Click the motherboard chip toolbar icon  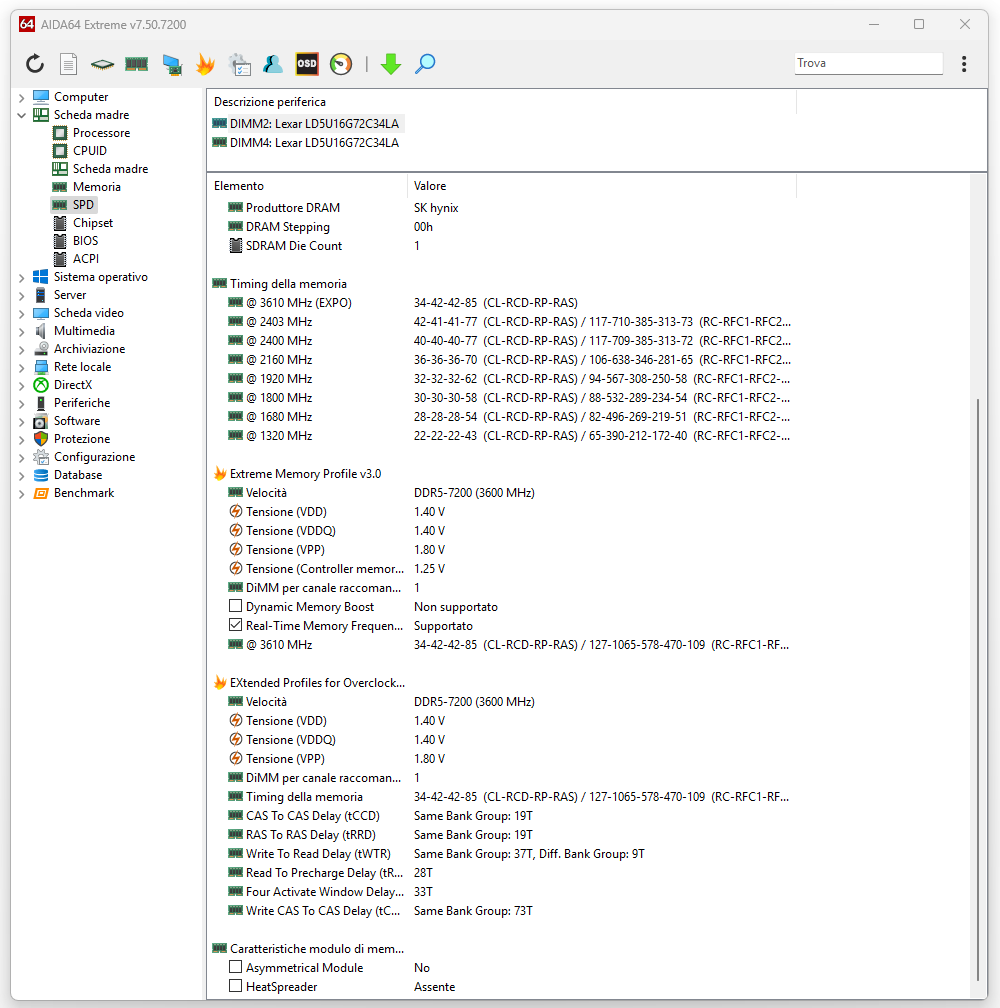tap(102, 64)
